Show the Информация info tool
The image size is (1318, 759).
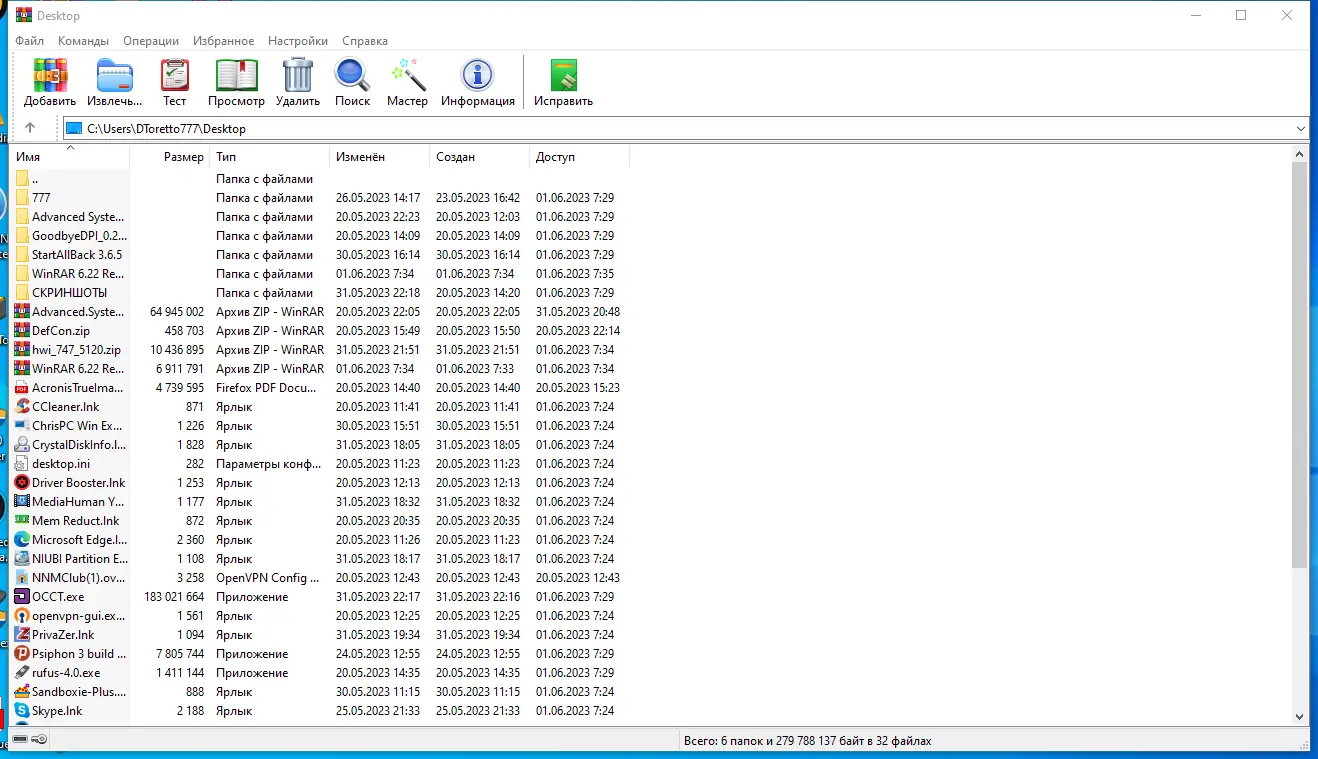pyautogui.click(x=477, y=75)
